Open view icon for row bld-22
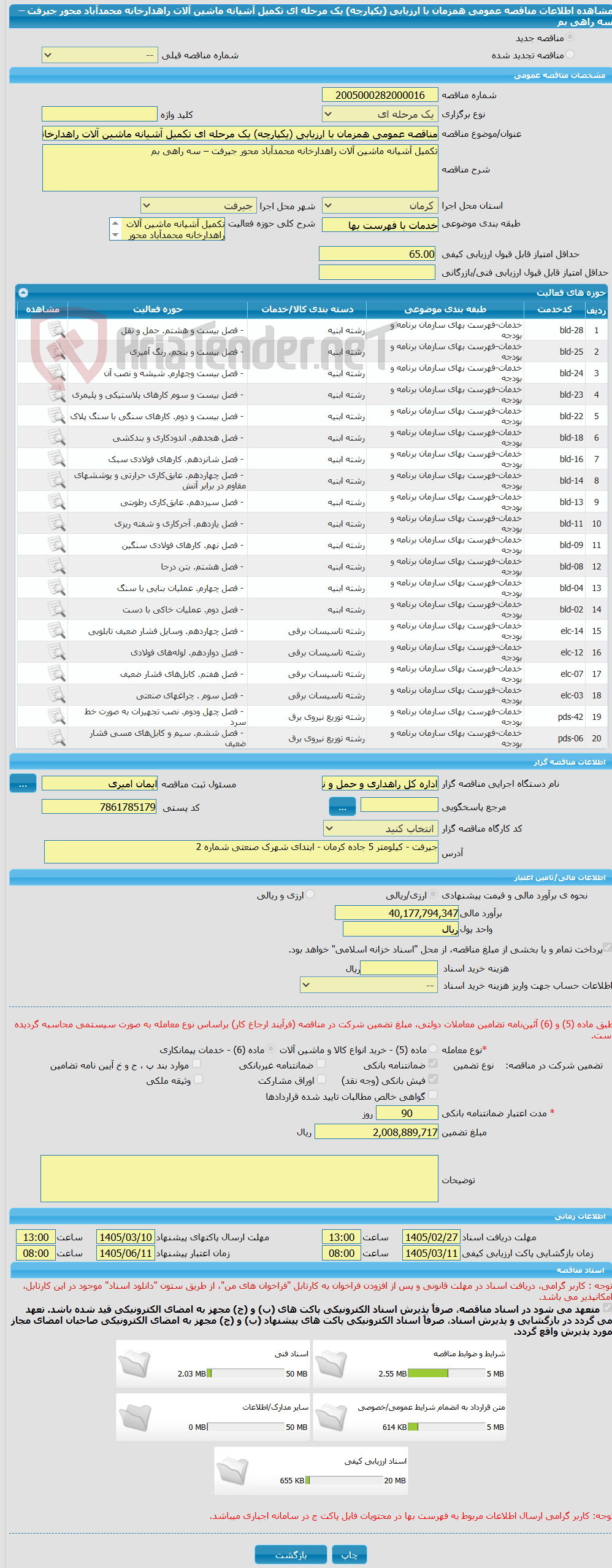The image size is (612, 1568). (56, 416)
